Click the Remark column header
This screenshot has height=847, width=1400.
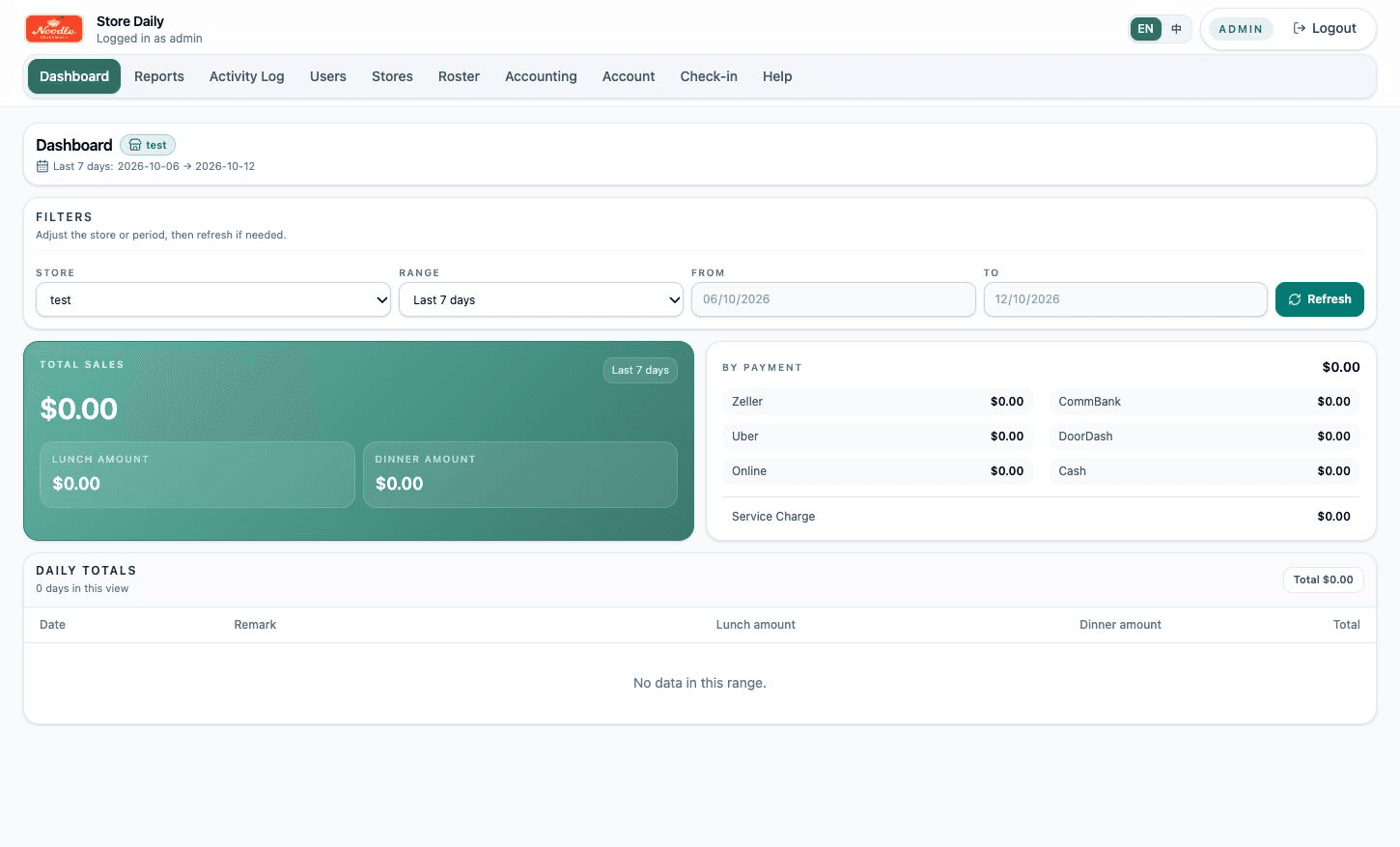click(x=255, y=625)
